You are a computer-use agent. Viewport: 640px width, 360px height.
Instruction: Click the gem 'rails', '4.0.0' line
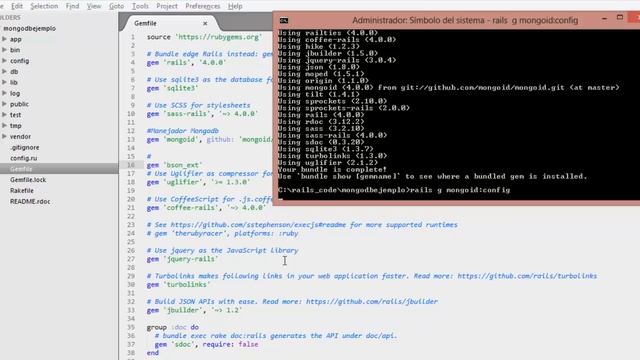click(186, 62)
